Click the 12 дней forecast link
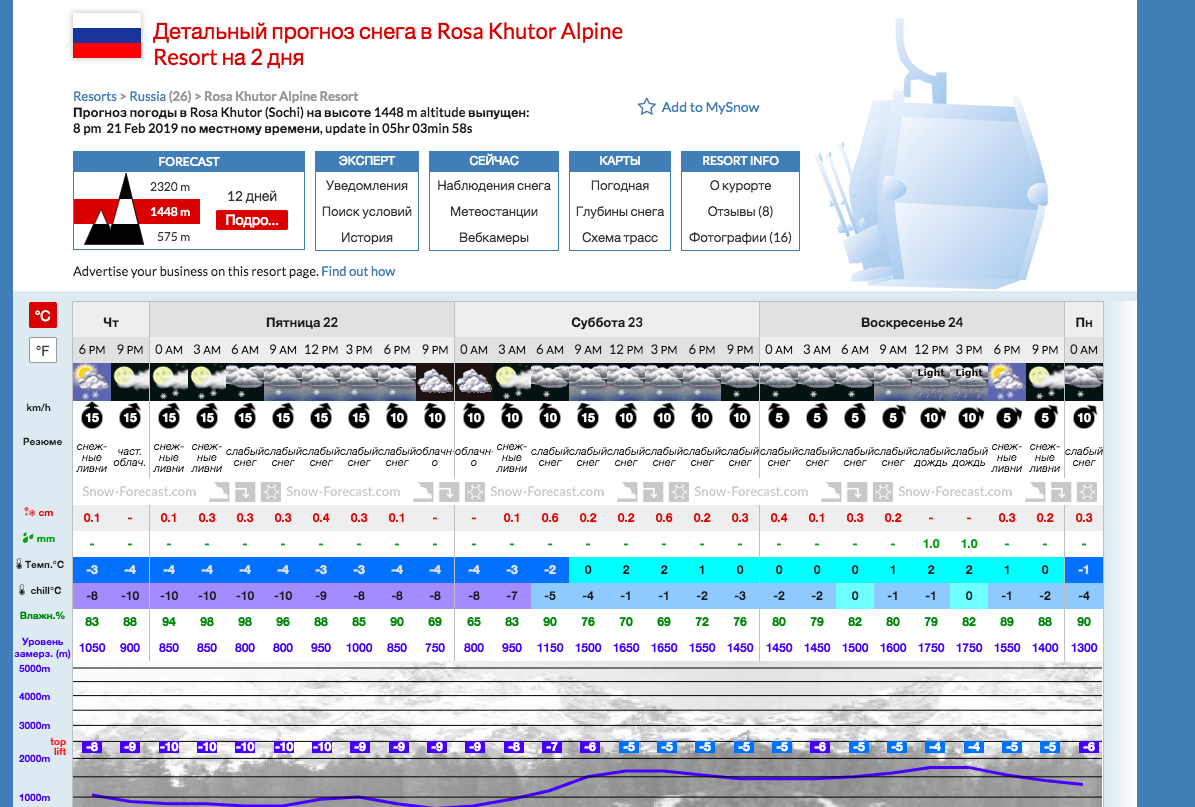Screen dimensions: 1195x807 tap(251, 196)
